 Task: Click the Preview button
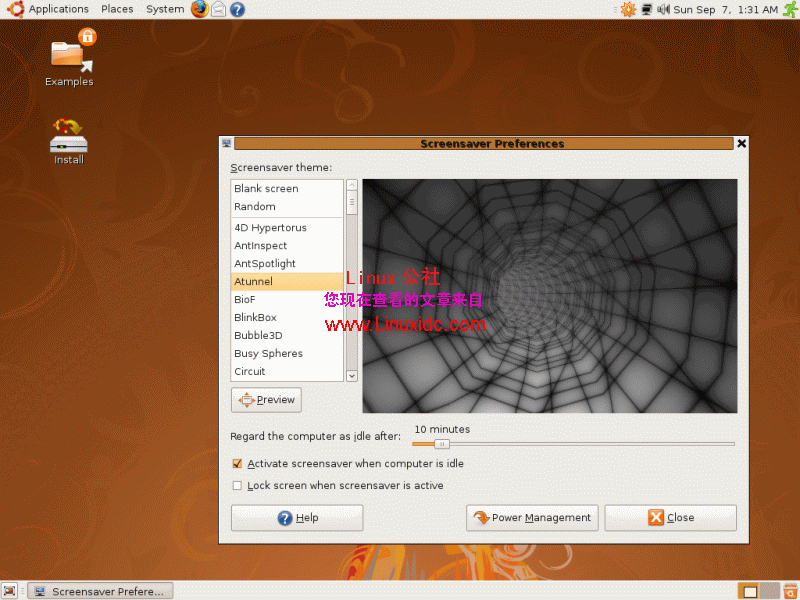coord(266,399)
